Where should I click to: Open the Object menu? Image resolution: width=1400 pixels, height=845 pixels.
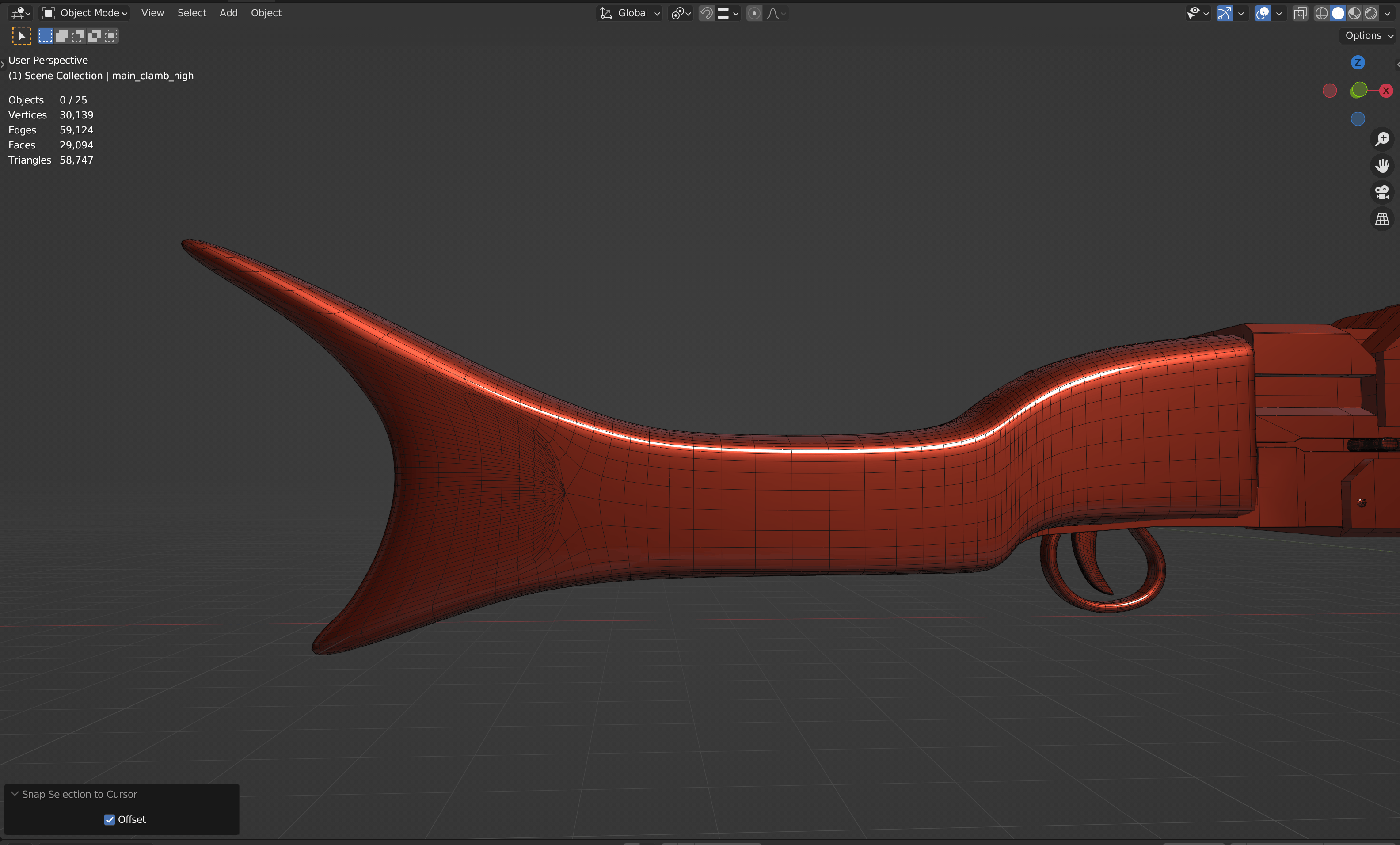266,13
